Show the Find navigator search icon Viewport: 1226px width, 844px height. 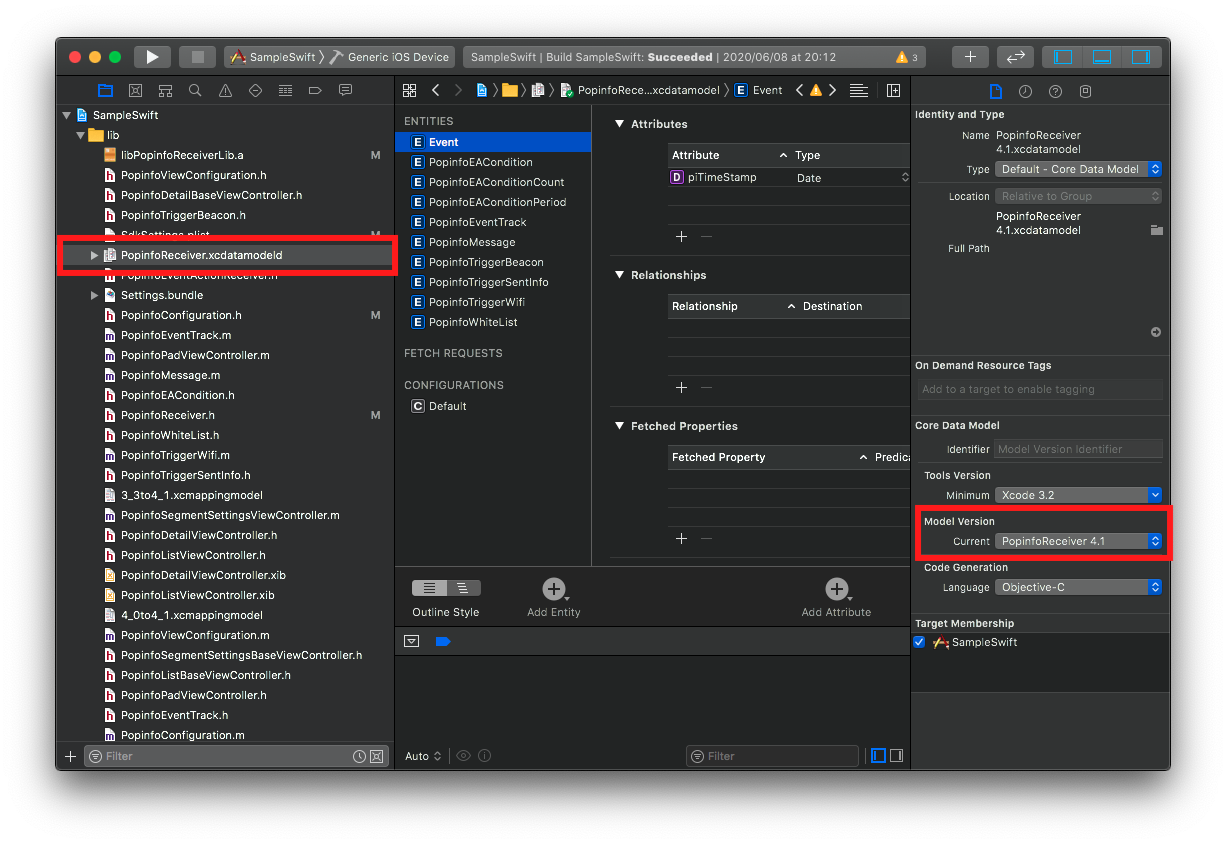(x=195, y=90)
